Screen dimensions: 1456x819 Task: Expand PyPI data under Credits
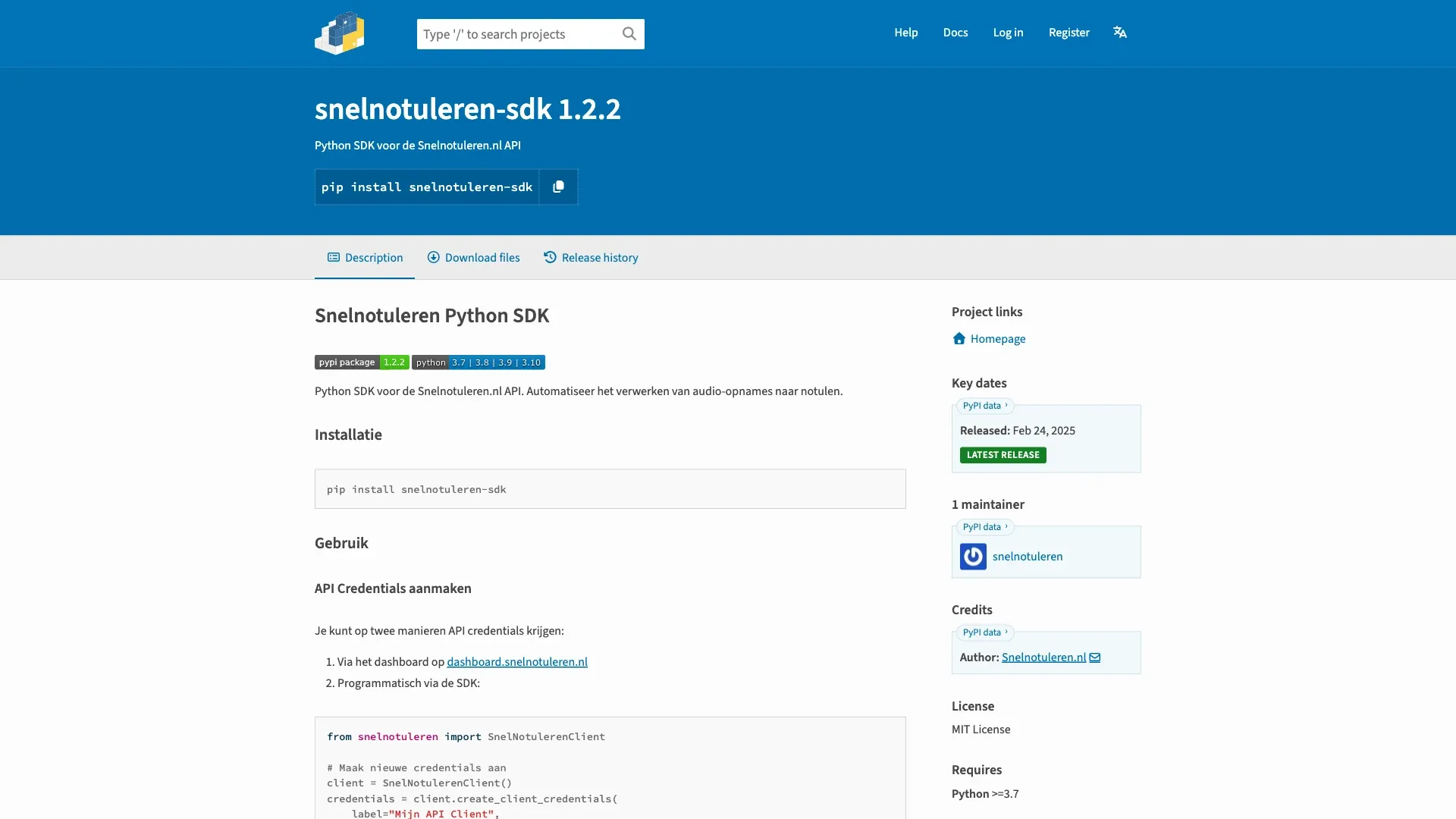(985, 632)
